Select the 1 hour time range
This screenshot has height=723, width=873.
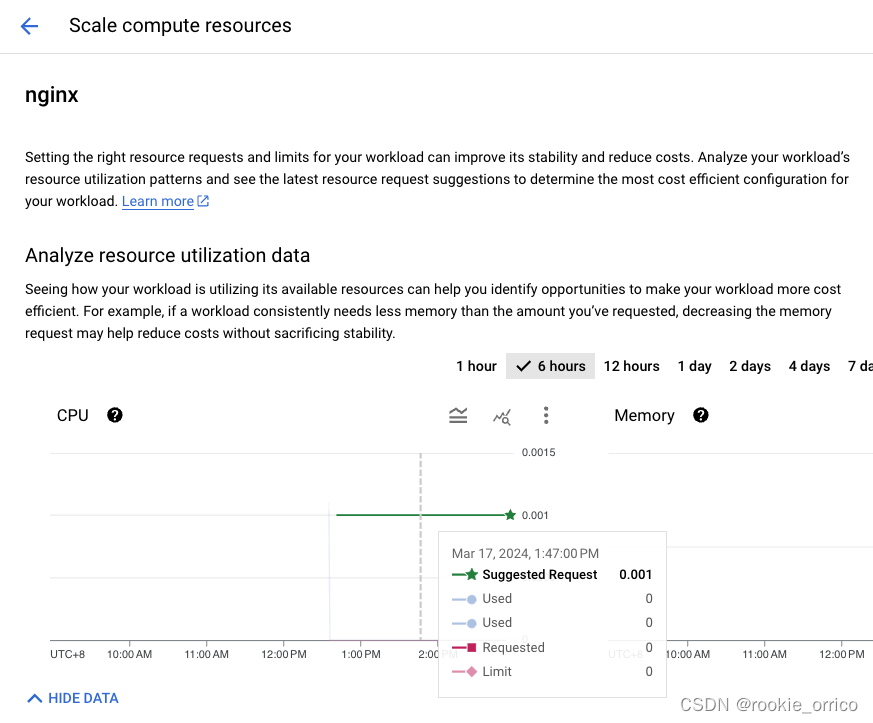coord(476,366)
